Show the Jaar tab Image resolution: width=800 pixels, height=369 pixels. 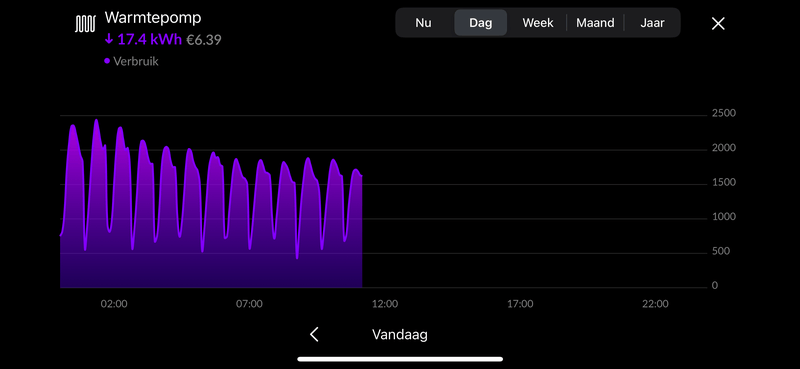pyautogui.click(x=652, y=23)
